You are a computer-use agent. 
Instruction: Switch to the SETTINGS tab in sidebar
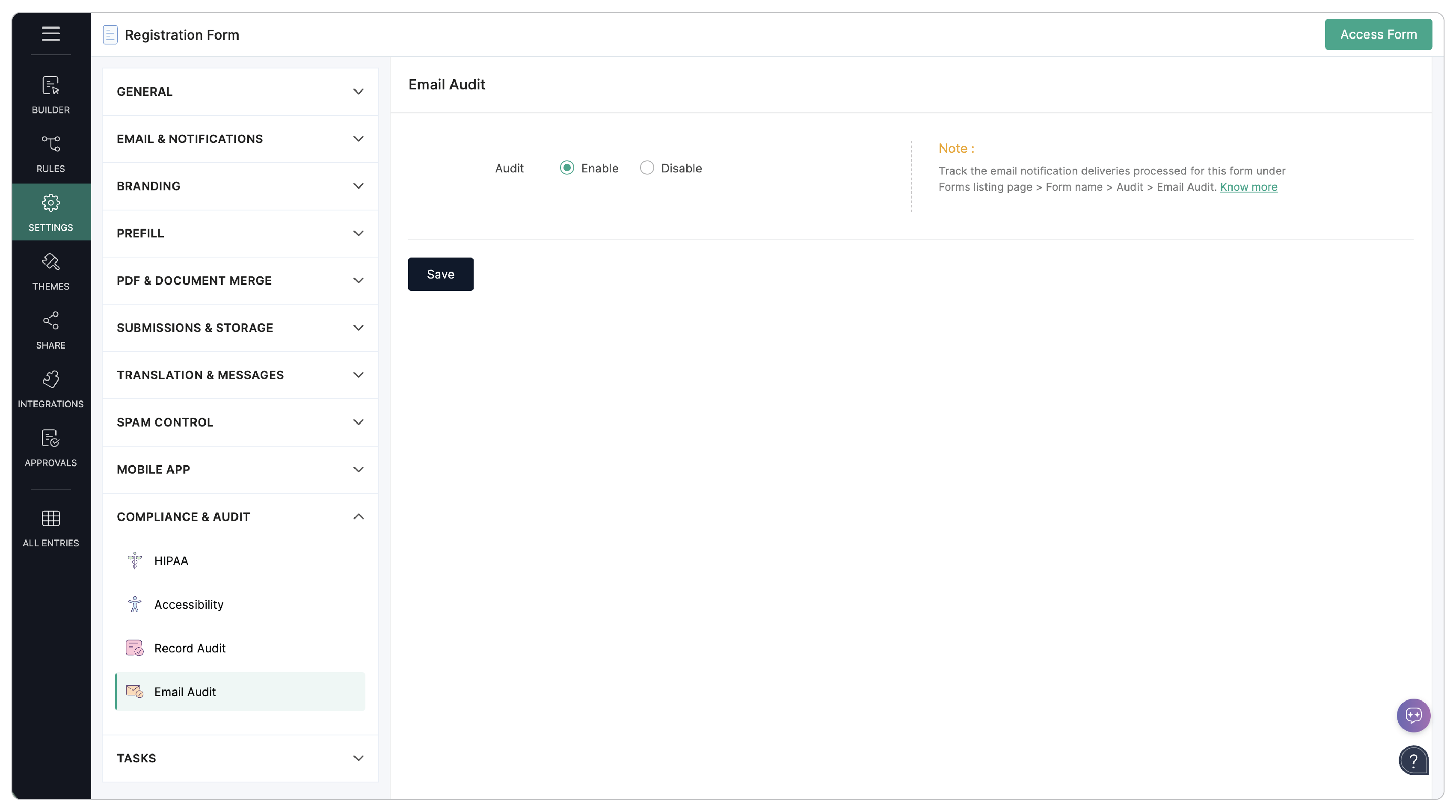click(x=50, y=211)
